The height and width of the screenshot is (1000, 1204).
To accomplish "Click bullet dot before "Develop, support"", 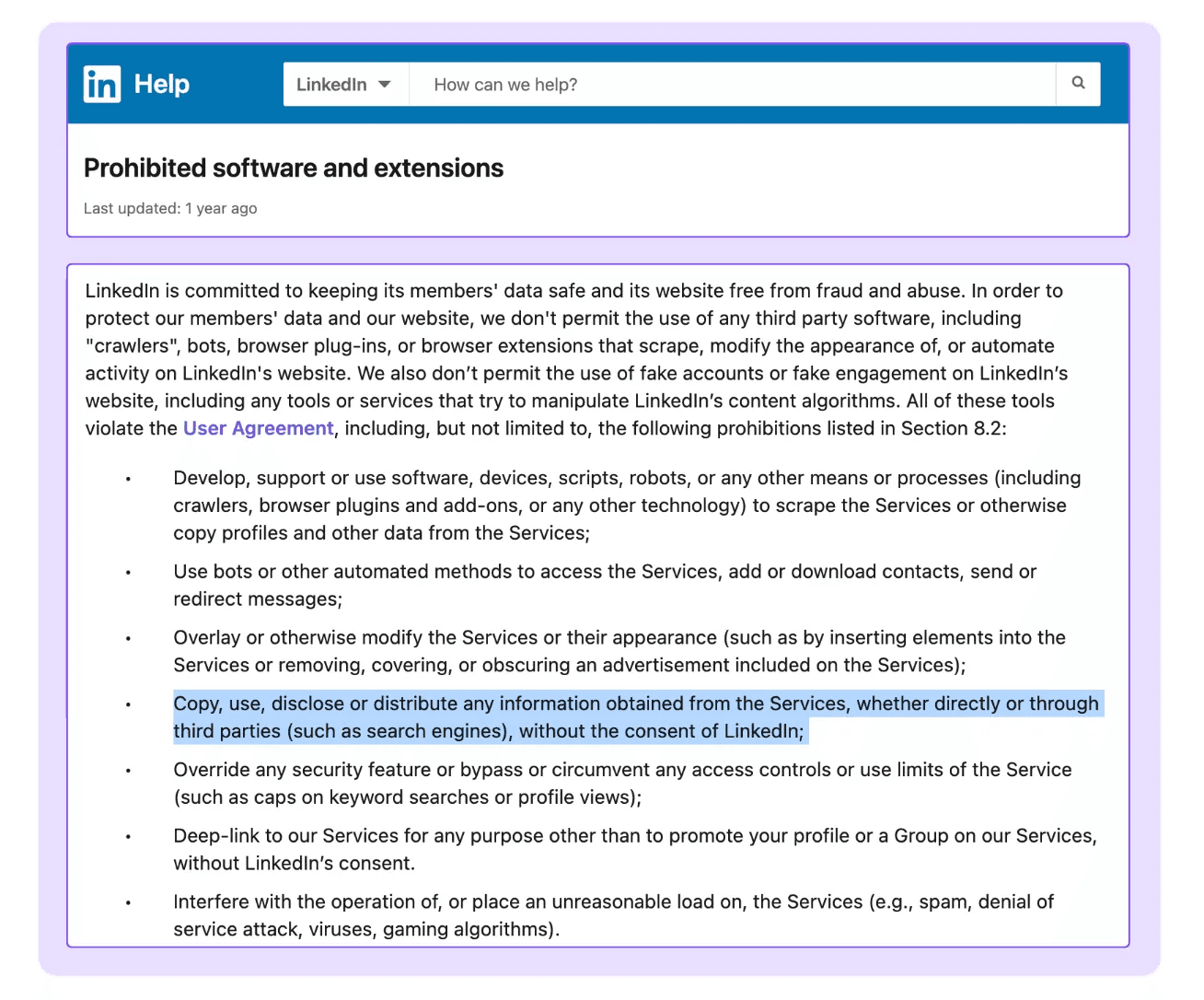I will (128, 479).
